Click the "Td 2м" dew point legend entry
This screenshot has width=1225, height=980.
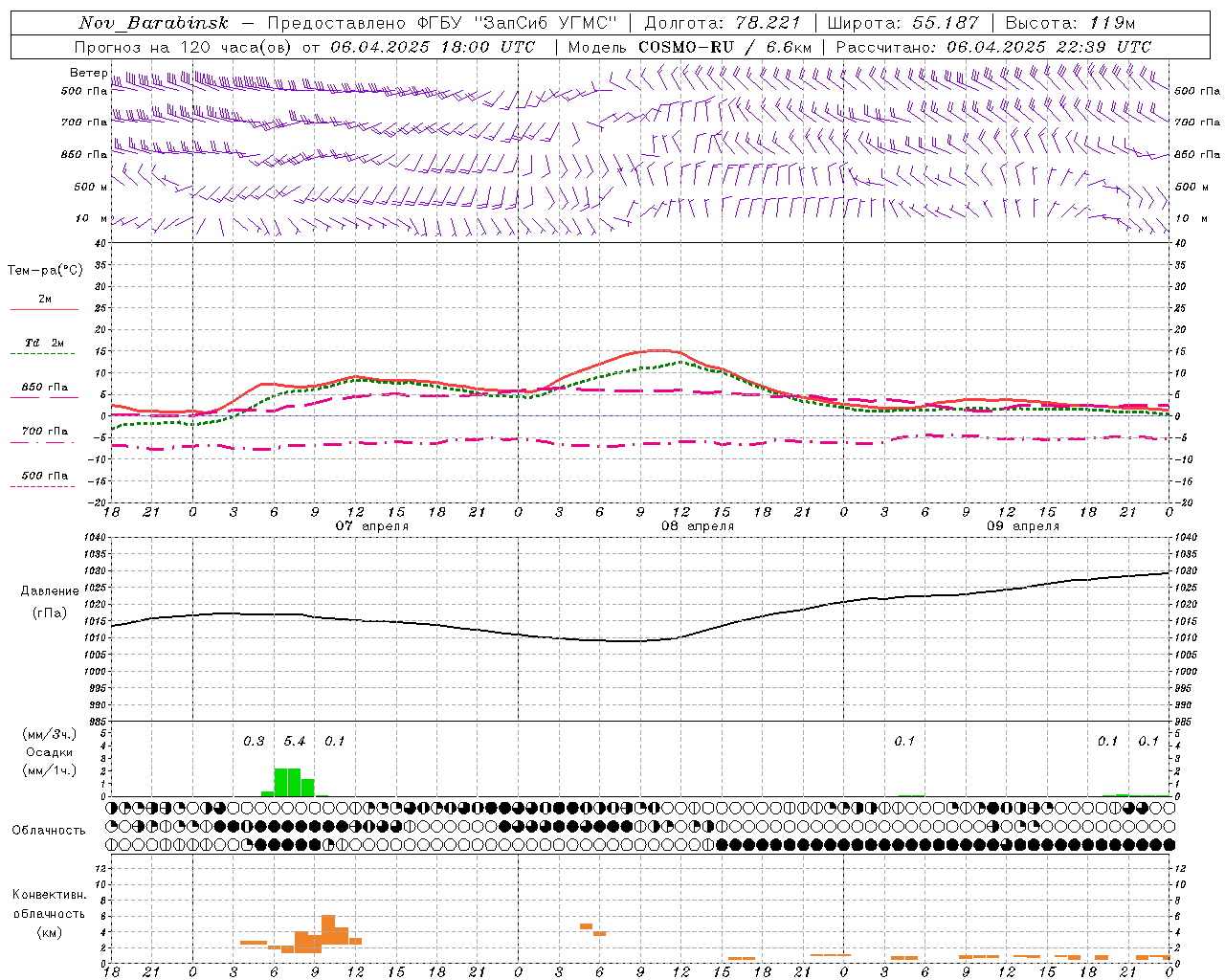tap(45, 343)
